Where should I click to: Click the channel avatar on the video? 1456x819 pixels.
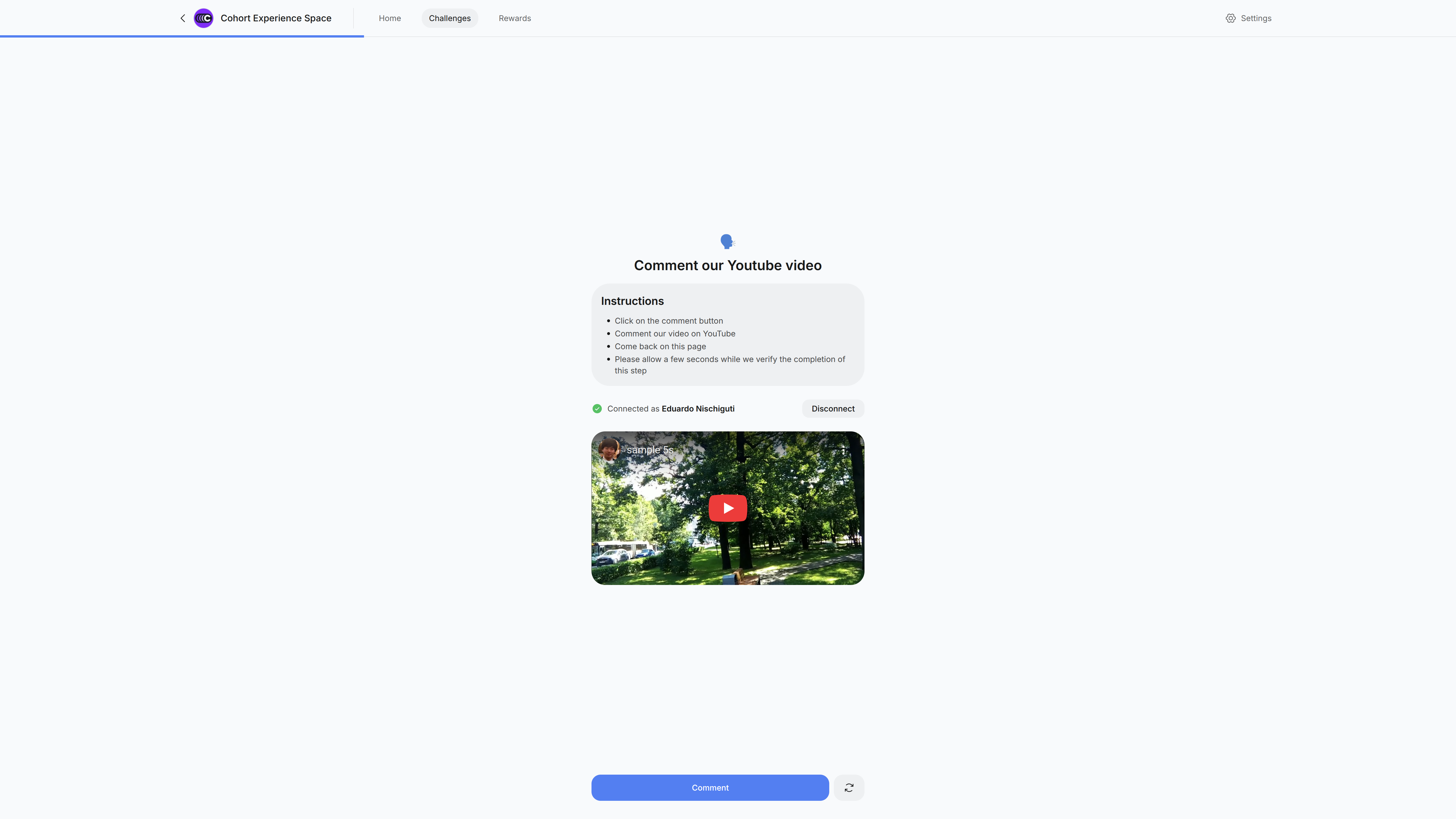pos(609,450)
